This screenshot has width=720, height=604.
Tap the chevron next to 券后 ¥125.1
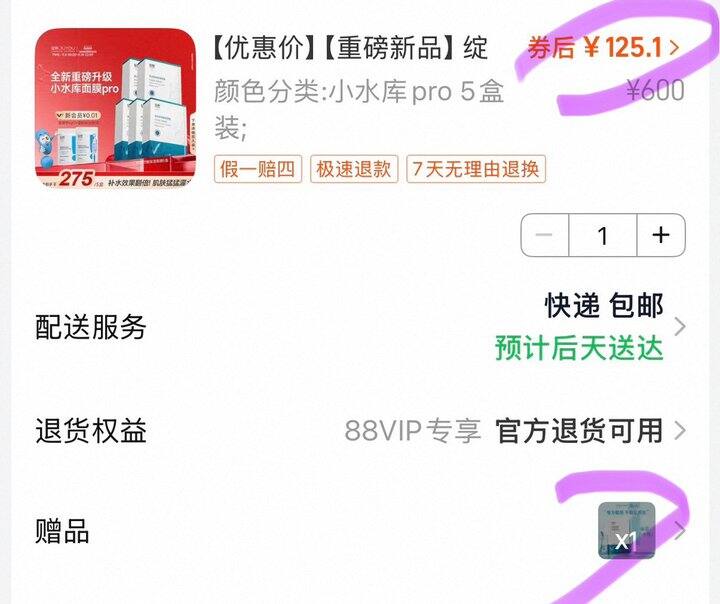click(674, 47)
